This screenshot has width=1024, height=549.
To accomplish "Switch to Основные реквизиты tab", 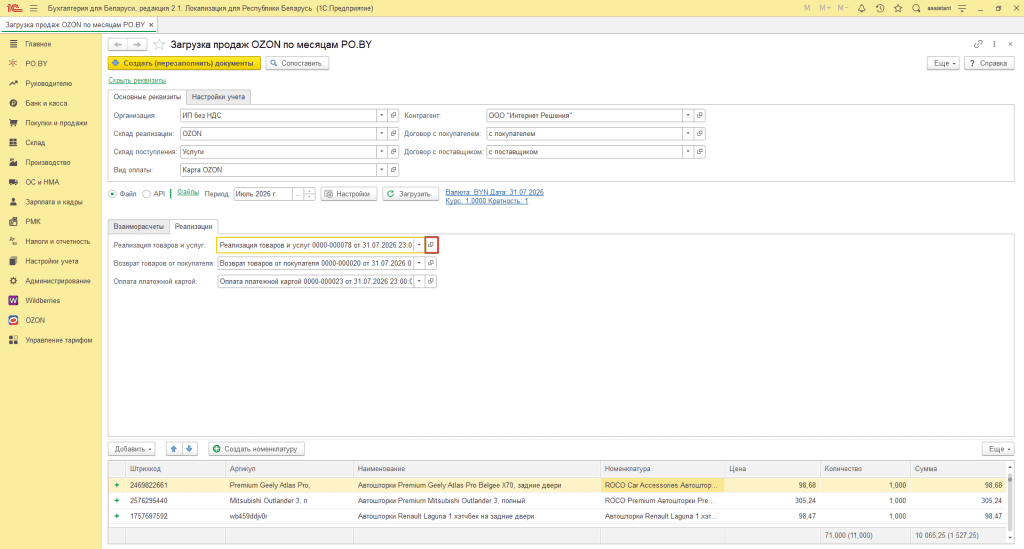I will (x=147, y=97).
